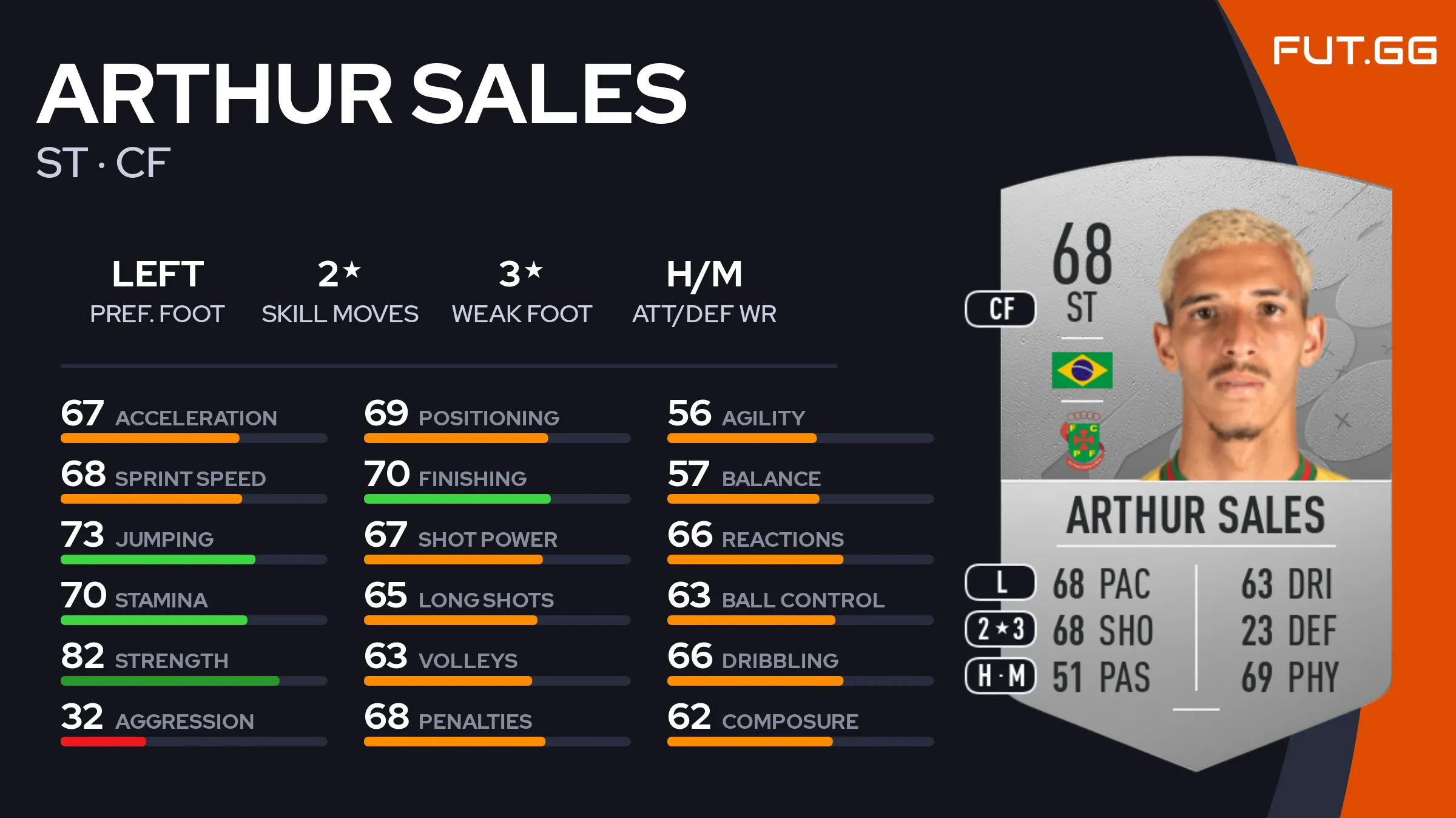Click the LEFT preferred foot value
Screen dimensions: 1456x818
[x=158, y=274]
